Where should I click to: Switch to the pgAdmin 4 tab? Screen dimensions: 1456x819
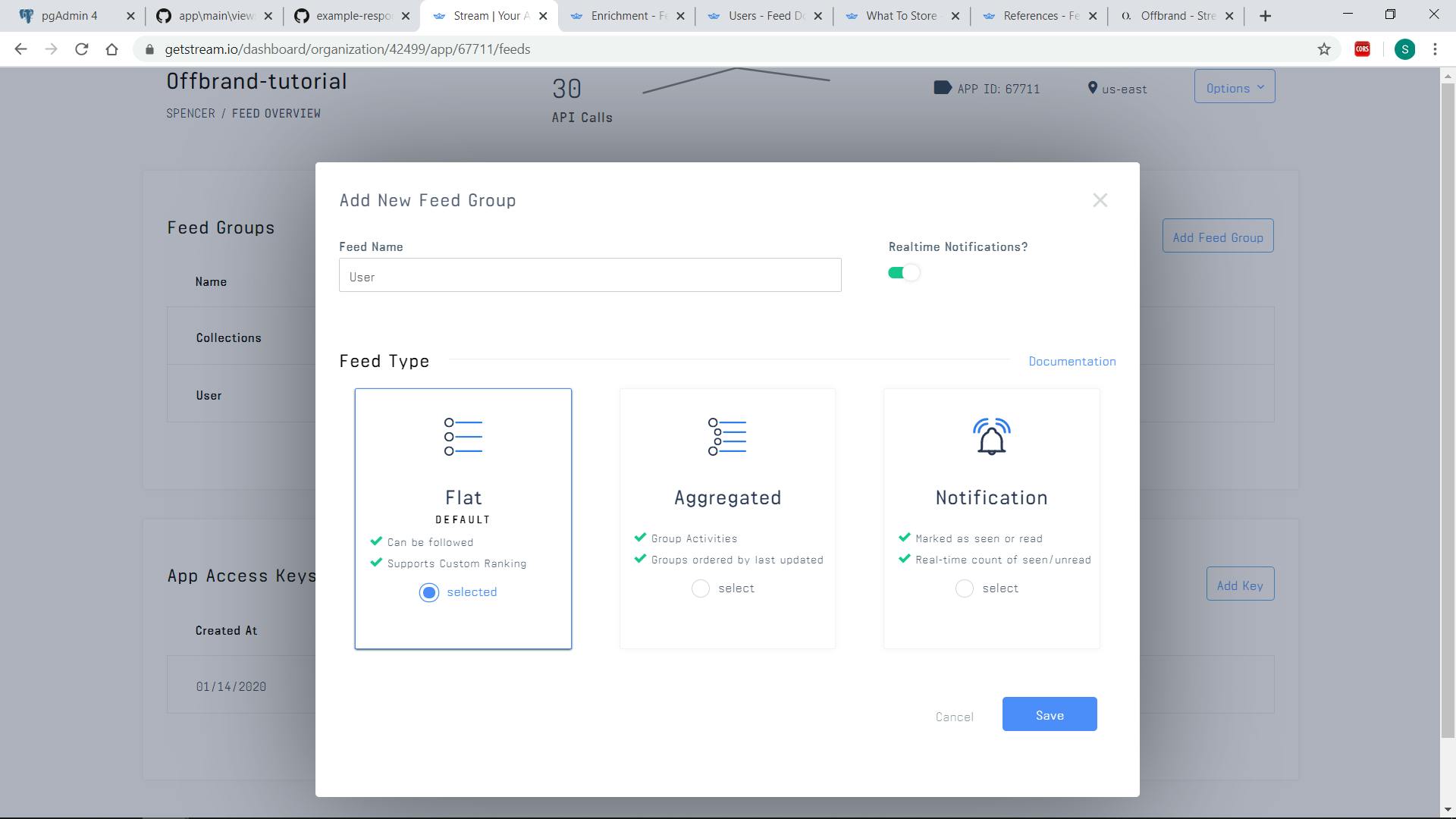68,15
